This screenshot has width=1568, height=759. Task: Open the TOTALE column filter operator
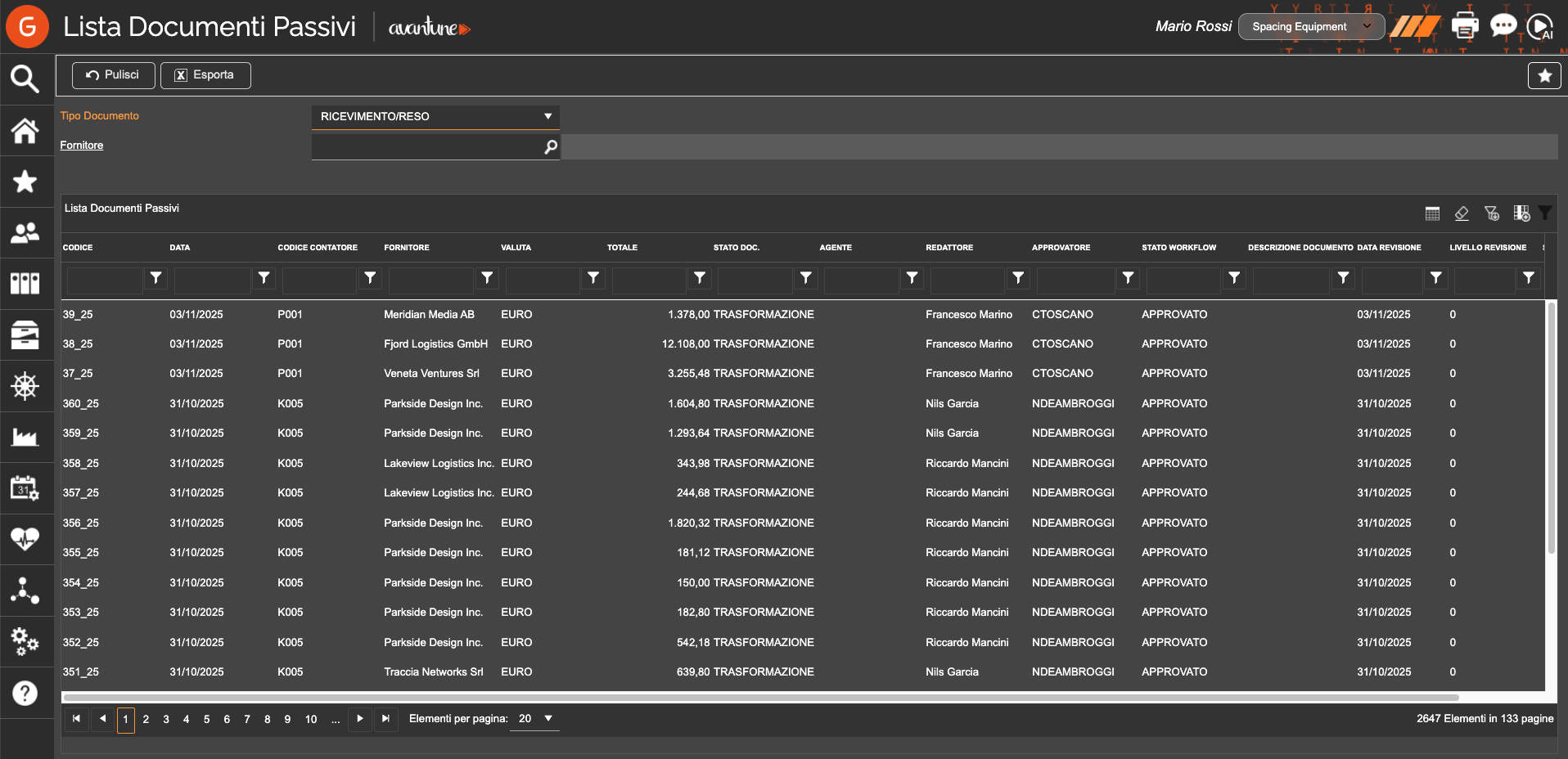700,278
